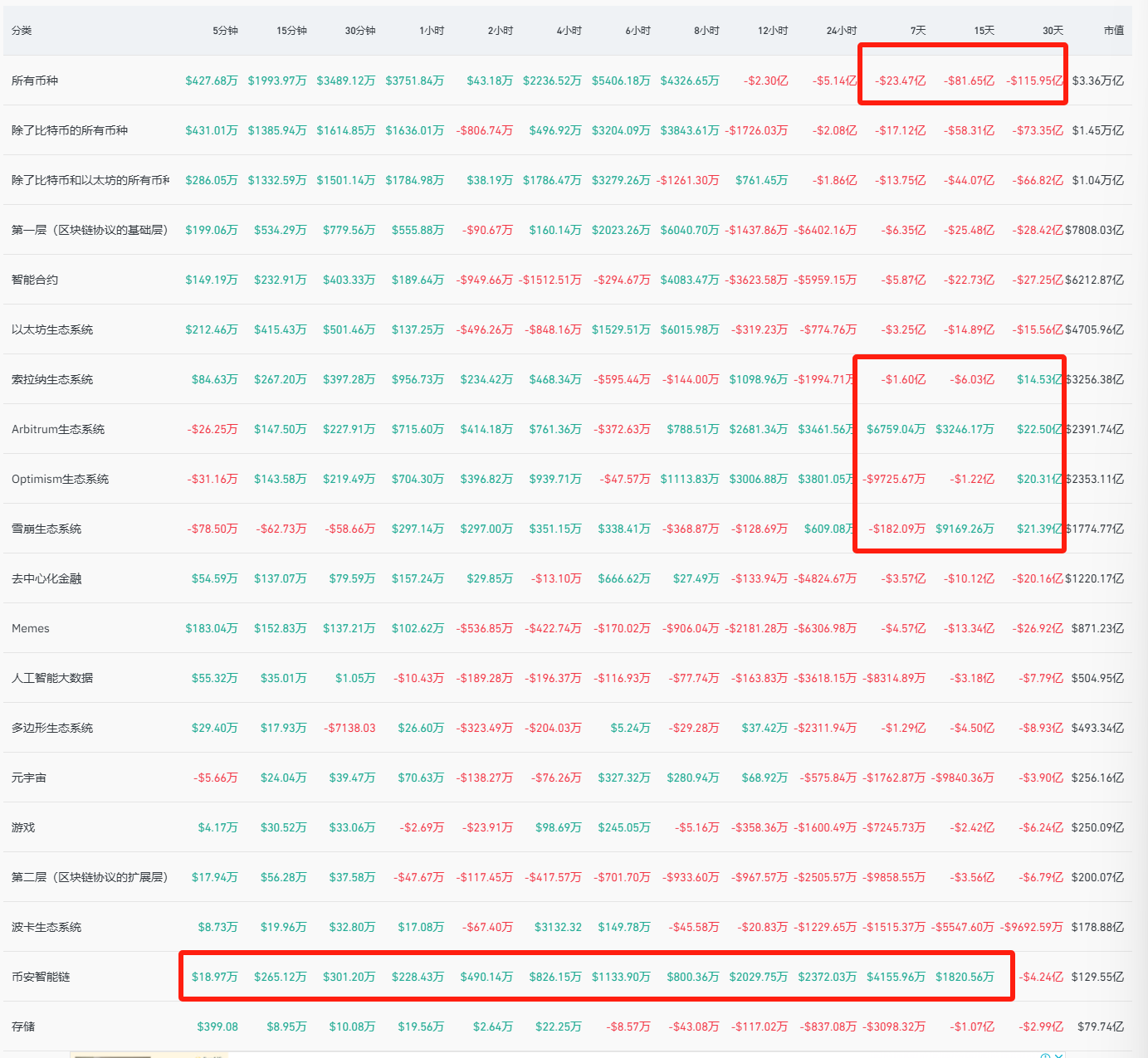Select the $9169.26万 cell in 雪崩 row
Image resolution: width=1148 pixels, height=1058 pixels.
point(965,529)
